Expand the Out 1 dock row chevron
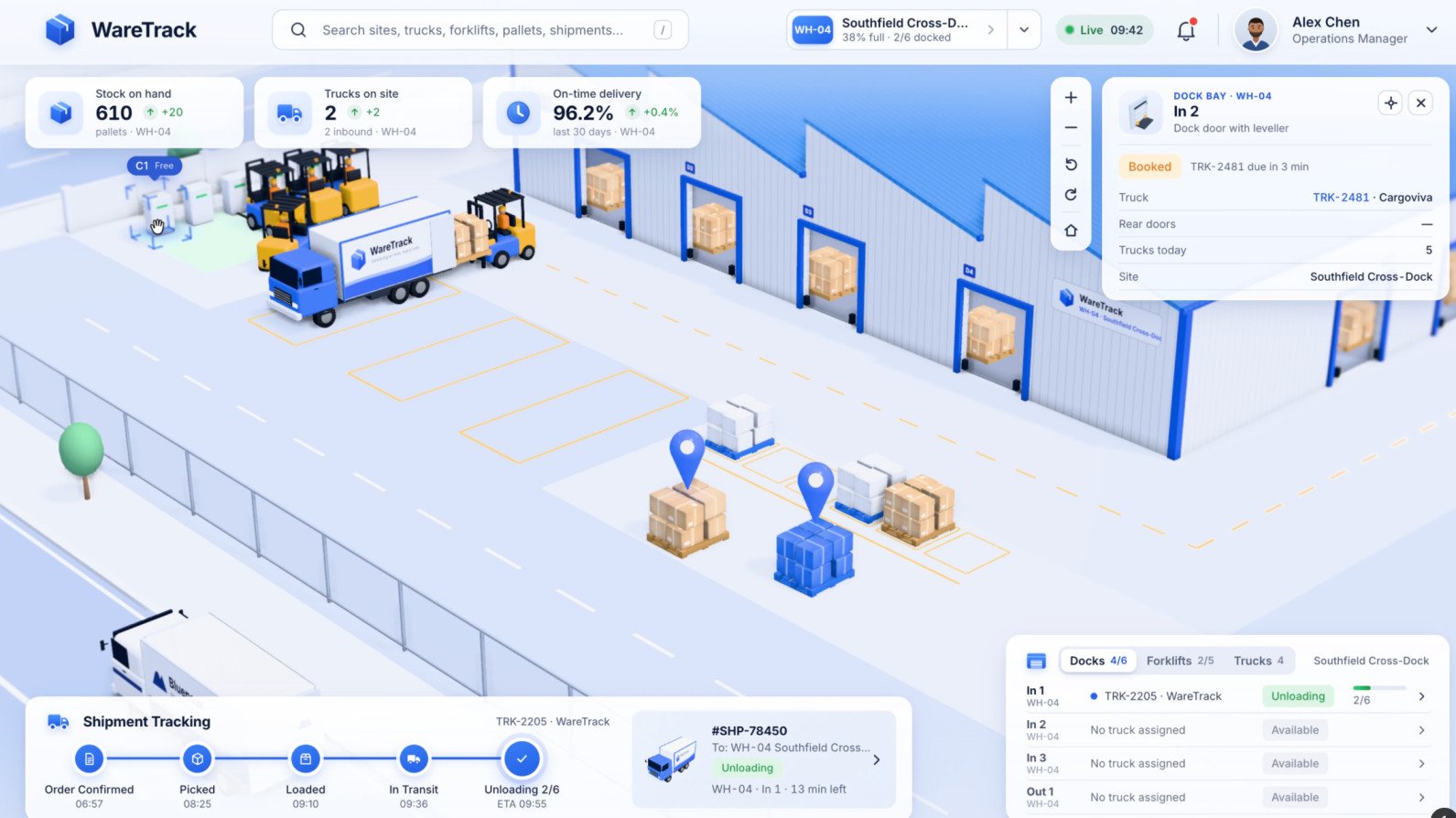The height and width of the screenshot is (818, 1456). pyautogui.click(x=1421, y=797)
